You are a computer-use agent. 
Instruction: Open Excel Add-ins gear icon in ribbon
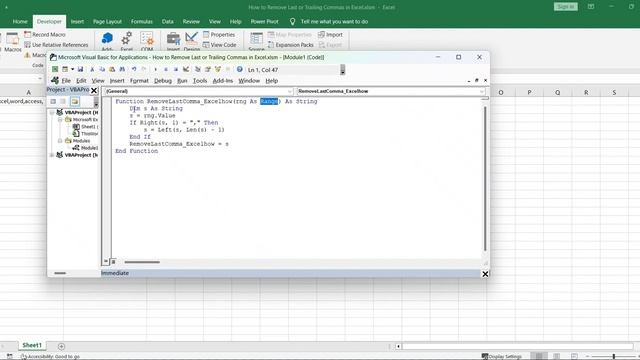(x=127, y=42)
